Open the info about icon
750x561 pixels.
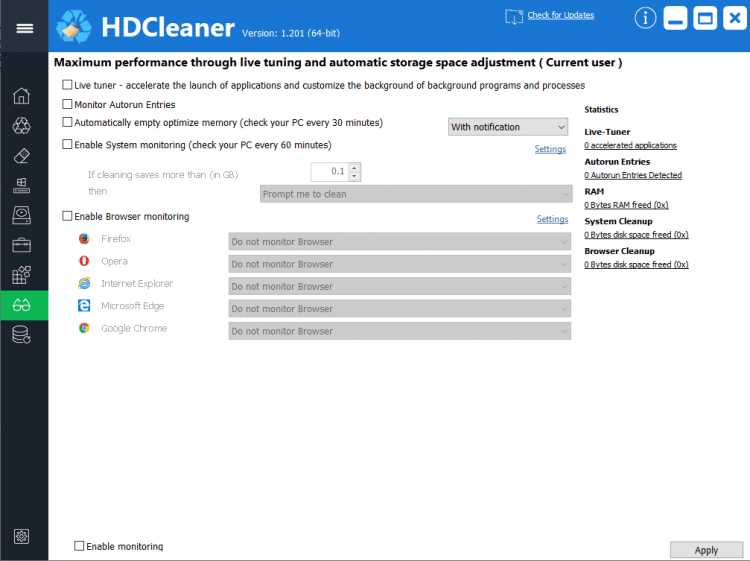click(x=645, y=18)
